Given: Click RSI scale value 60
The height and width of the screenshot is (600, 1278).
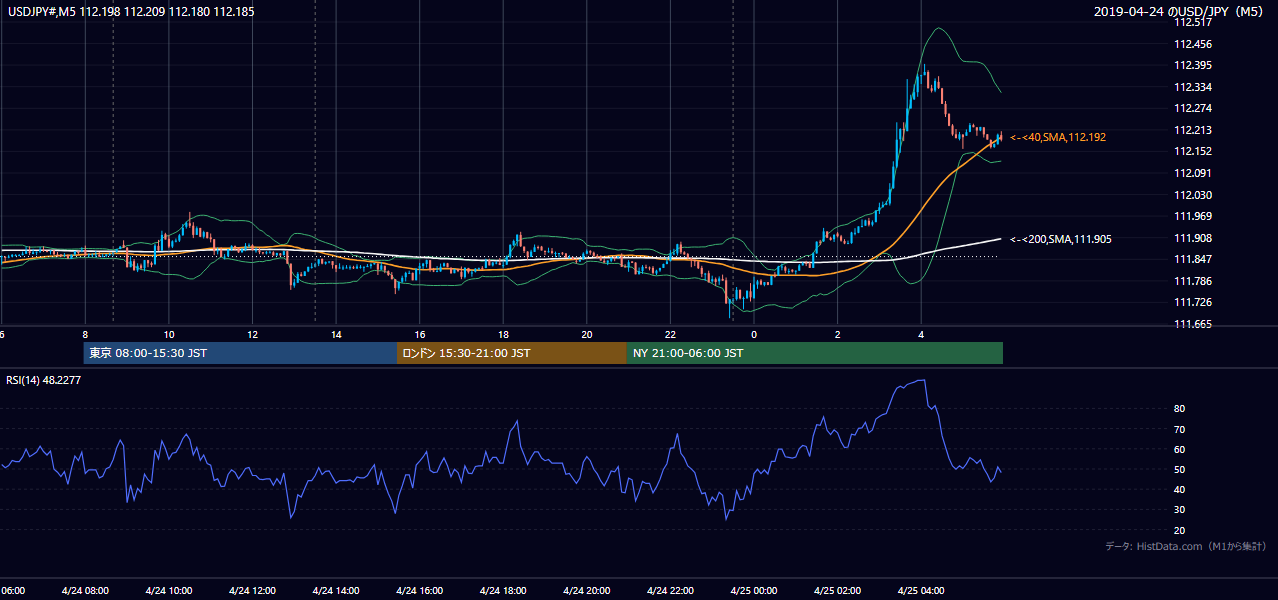Looking at the screenshot, I should tap(1180, 449).
